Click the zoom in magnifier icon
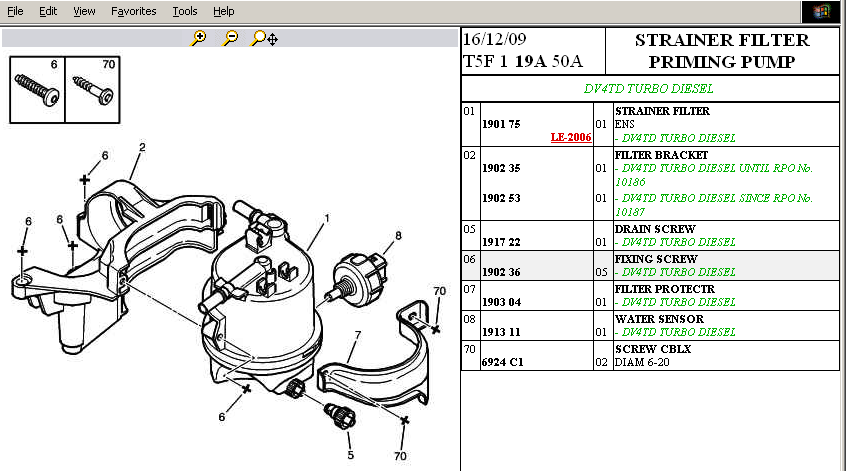The width and height of the screenshot is (846, 471). [x=199, y=38]
